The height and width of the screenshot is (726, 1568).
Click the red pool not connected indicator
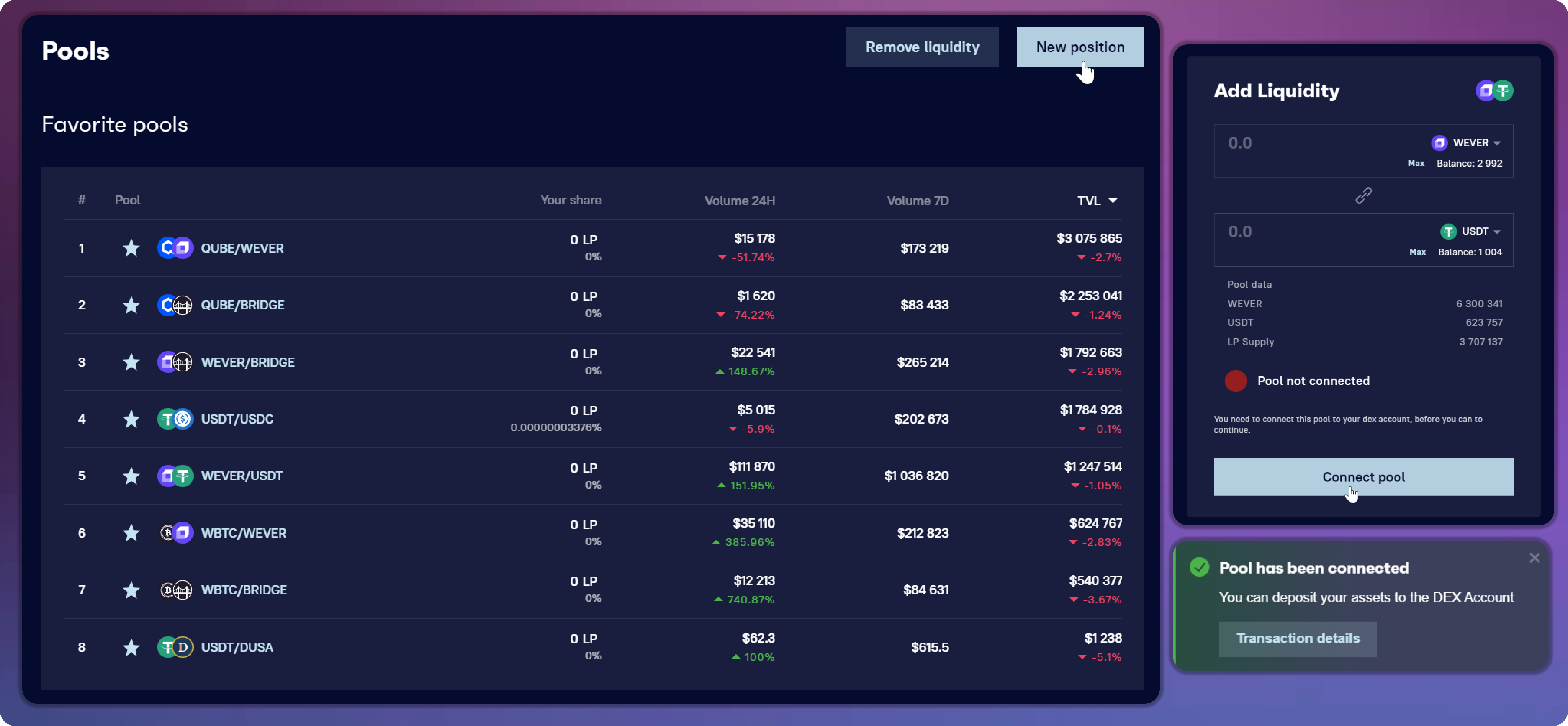(x=1235, y=381)
